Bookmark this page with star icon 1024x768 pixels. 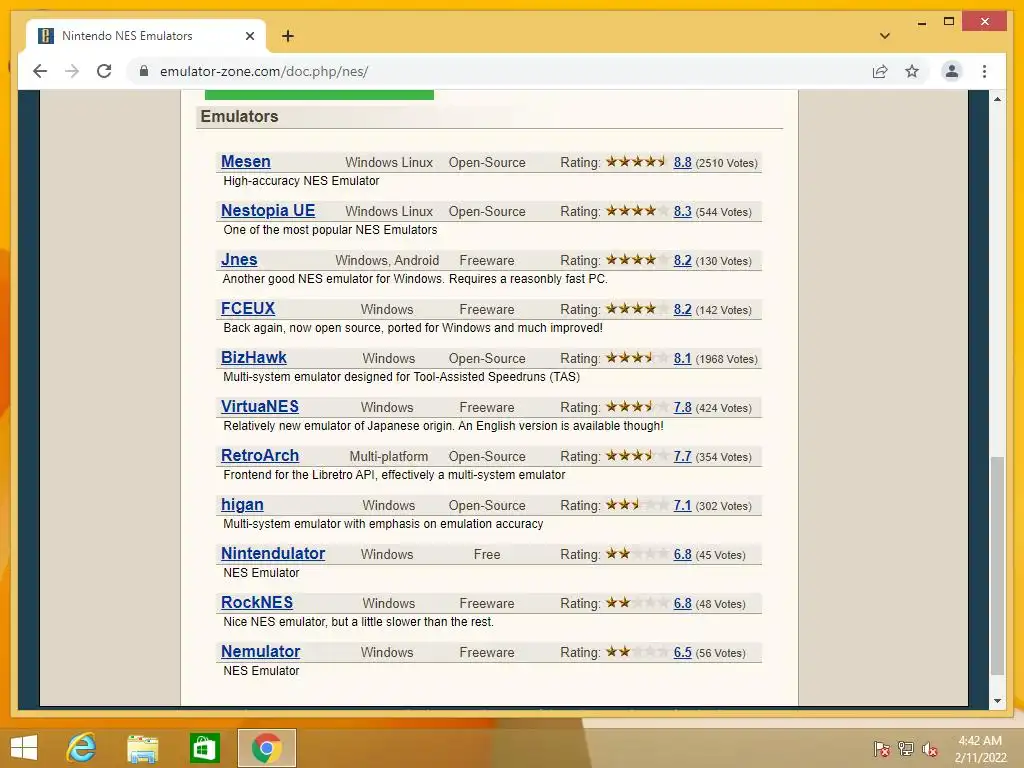(912, 71)
